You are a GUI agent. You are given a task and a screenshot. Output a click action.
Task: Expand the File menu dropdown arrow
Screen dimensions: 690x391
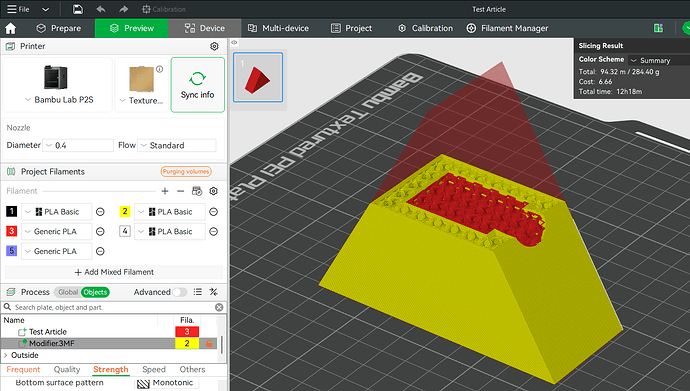pyautogui.click(x=45, y=9)
